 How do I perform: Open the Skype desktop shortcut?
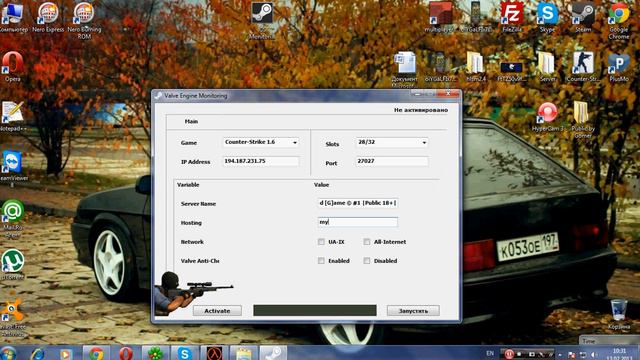(547, 17)
